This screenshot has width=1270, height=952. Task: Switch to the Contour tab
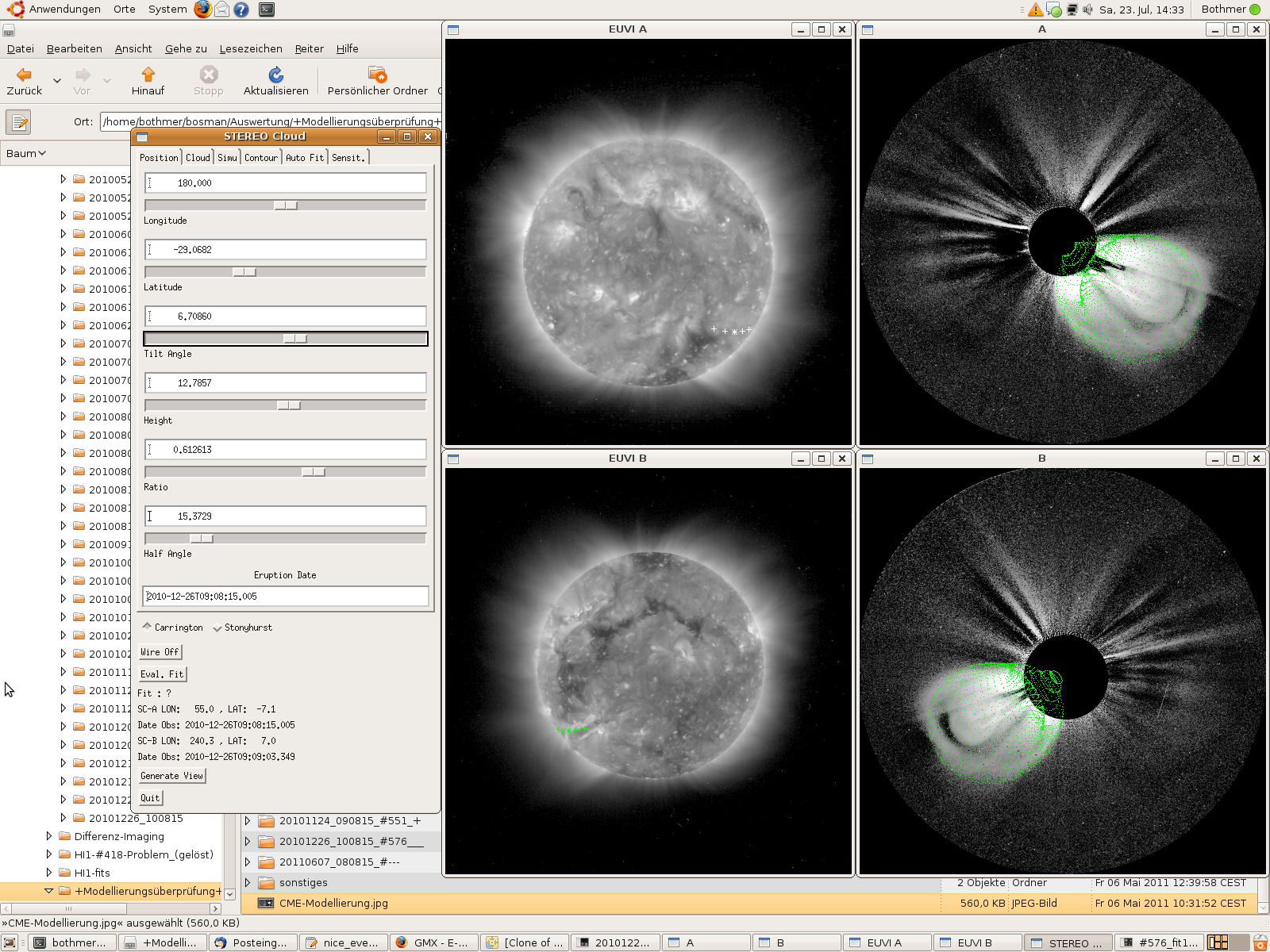(x=261, y=157)
